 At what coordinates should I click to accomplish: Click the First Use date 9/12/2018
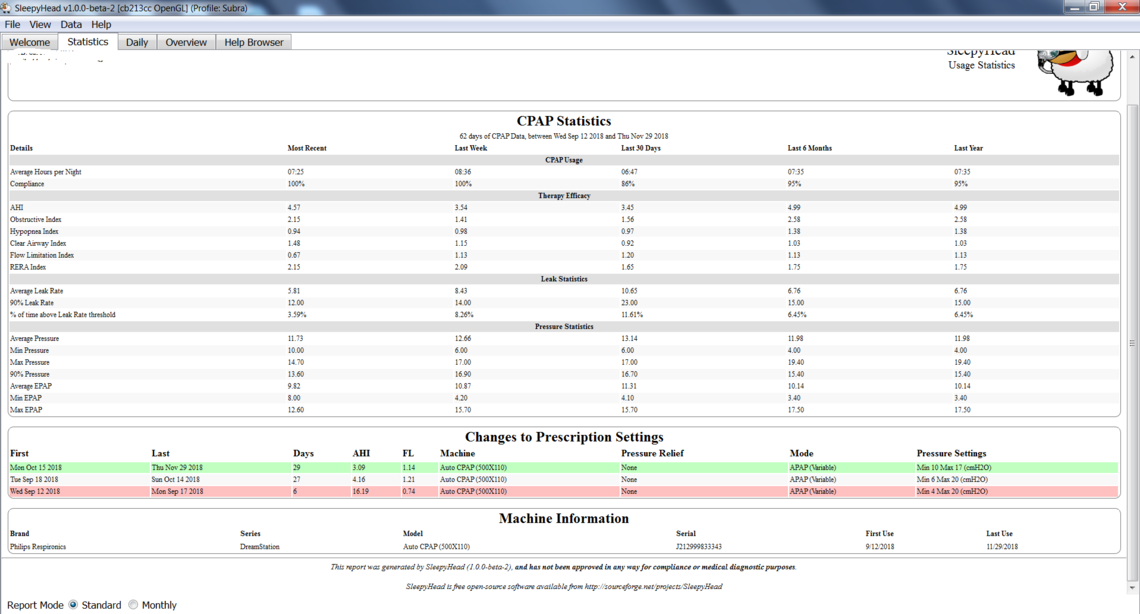[880, 546]
